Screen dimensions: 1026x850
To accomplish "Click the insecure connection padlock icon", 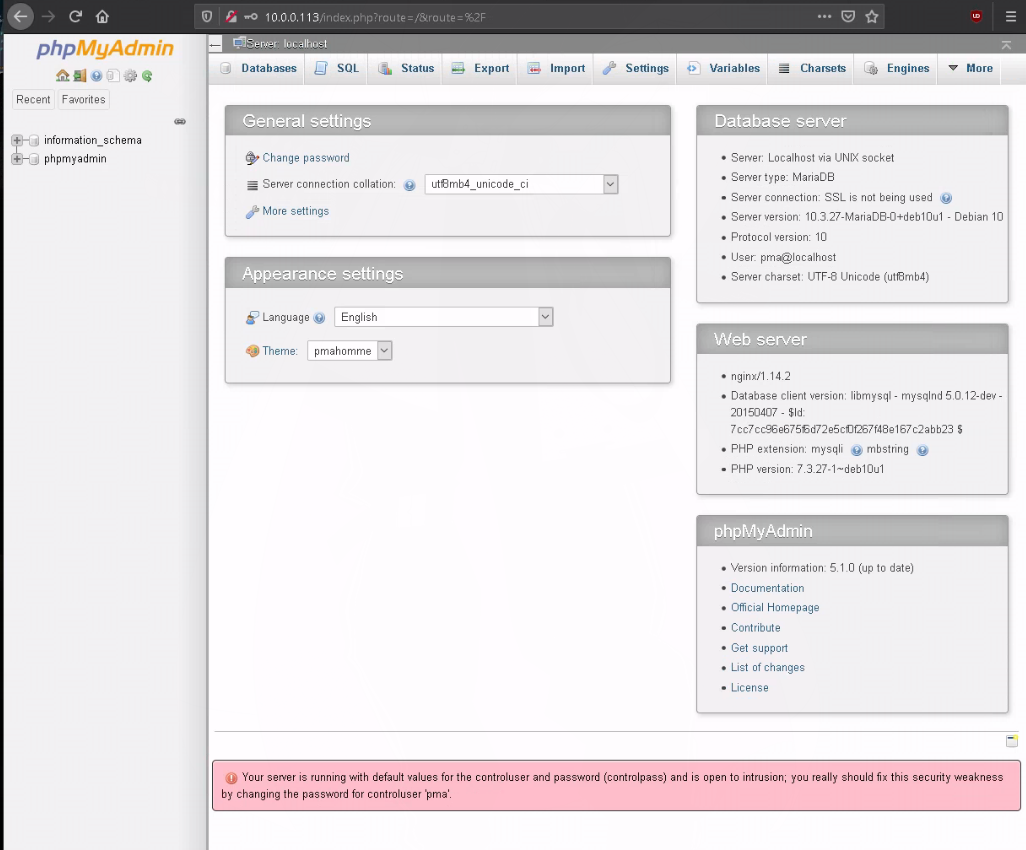I will (230, 17).
